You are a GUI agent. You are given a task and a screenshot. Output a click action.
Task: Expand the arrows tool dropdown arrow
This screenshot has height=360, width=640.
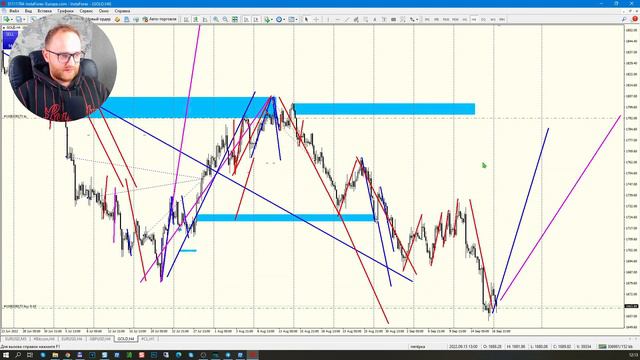tap(417, 19)
